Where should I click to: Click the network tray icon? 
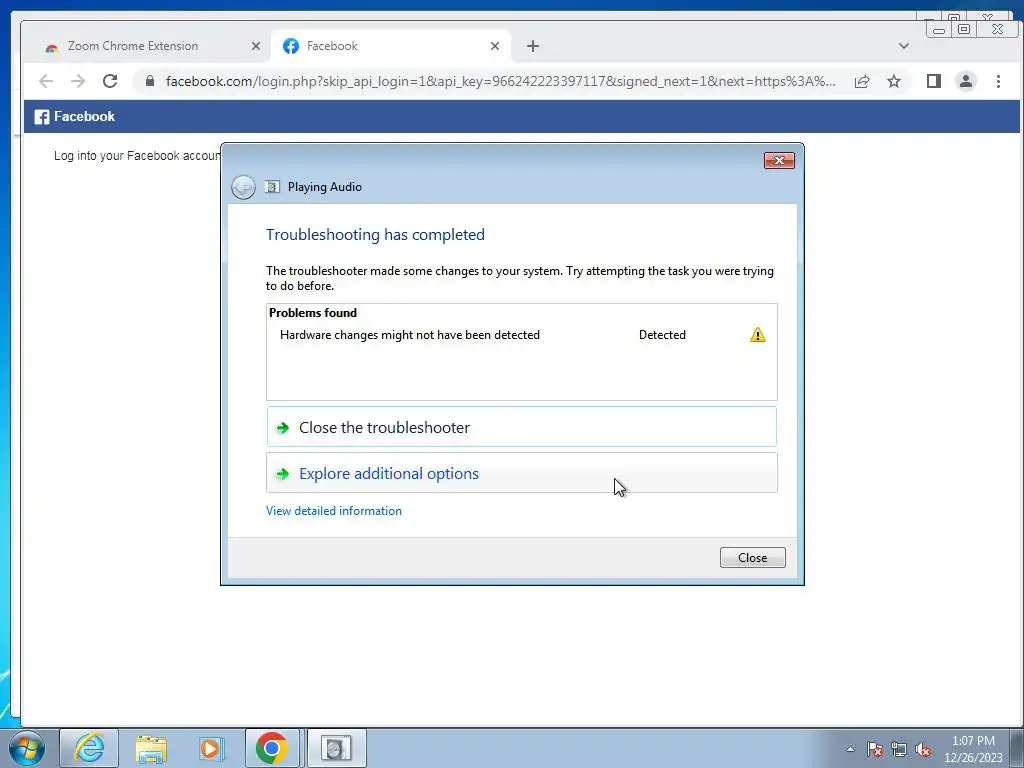899,749
